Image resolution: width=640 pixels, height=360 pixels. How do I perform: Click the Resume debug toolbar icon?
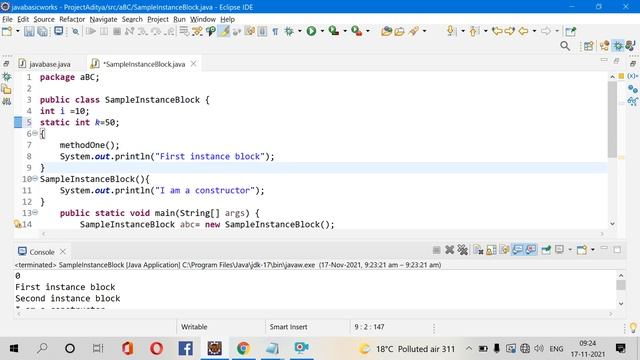tap(91, 31)
